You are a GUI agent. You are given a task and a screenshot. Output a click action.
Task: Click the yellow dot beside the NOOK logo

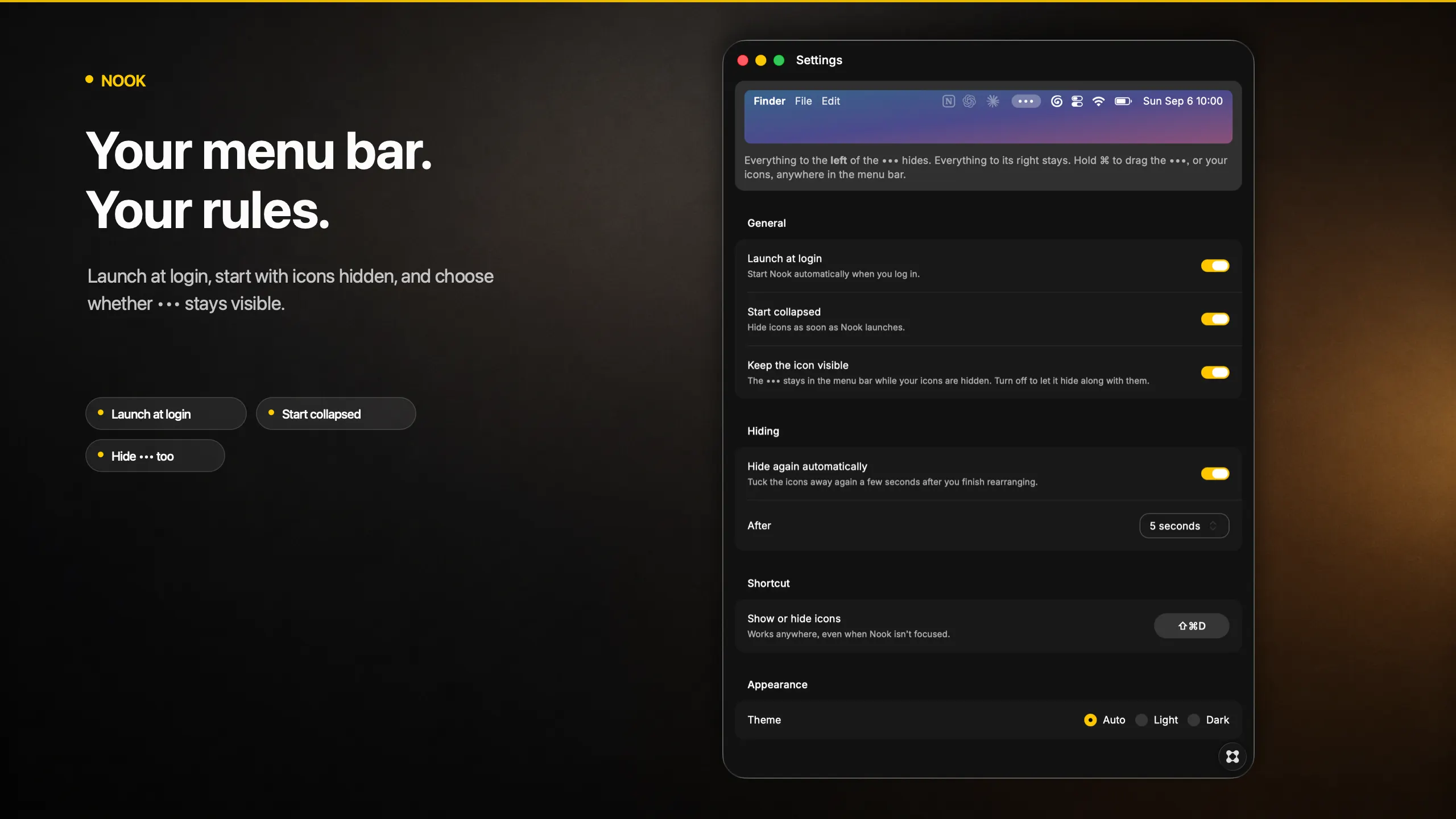pos(89,80)
